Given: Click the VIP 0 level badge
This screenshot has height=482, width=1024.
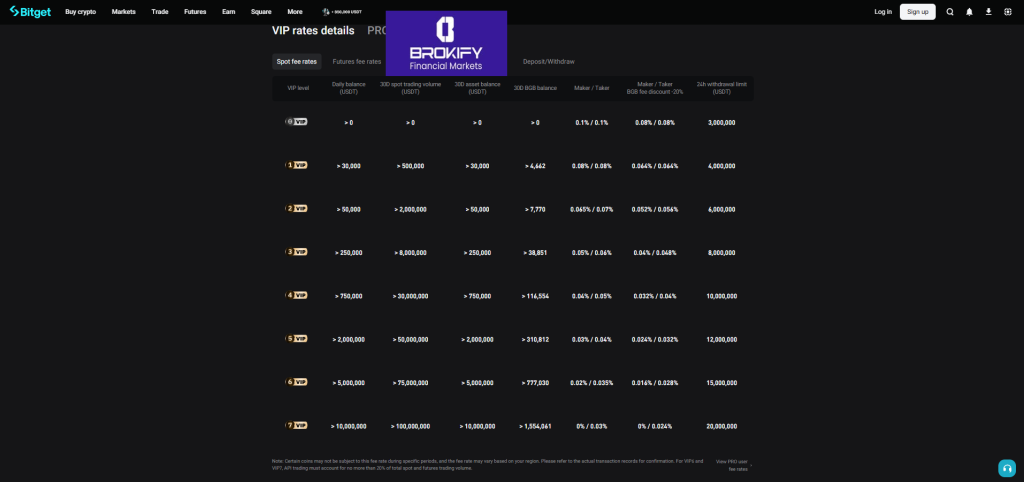Looking at the screenshot, I should coord(297,122).
